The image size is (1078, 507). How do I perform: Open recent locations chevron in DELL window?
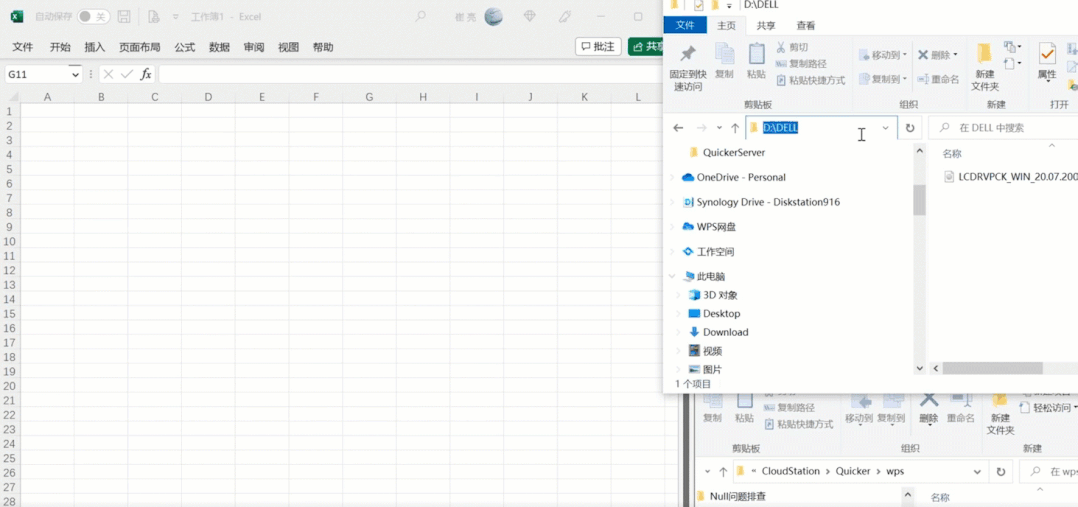[x=719, y=128]
